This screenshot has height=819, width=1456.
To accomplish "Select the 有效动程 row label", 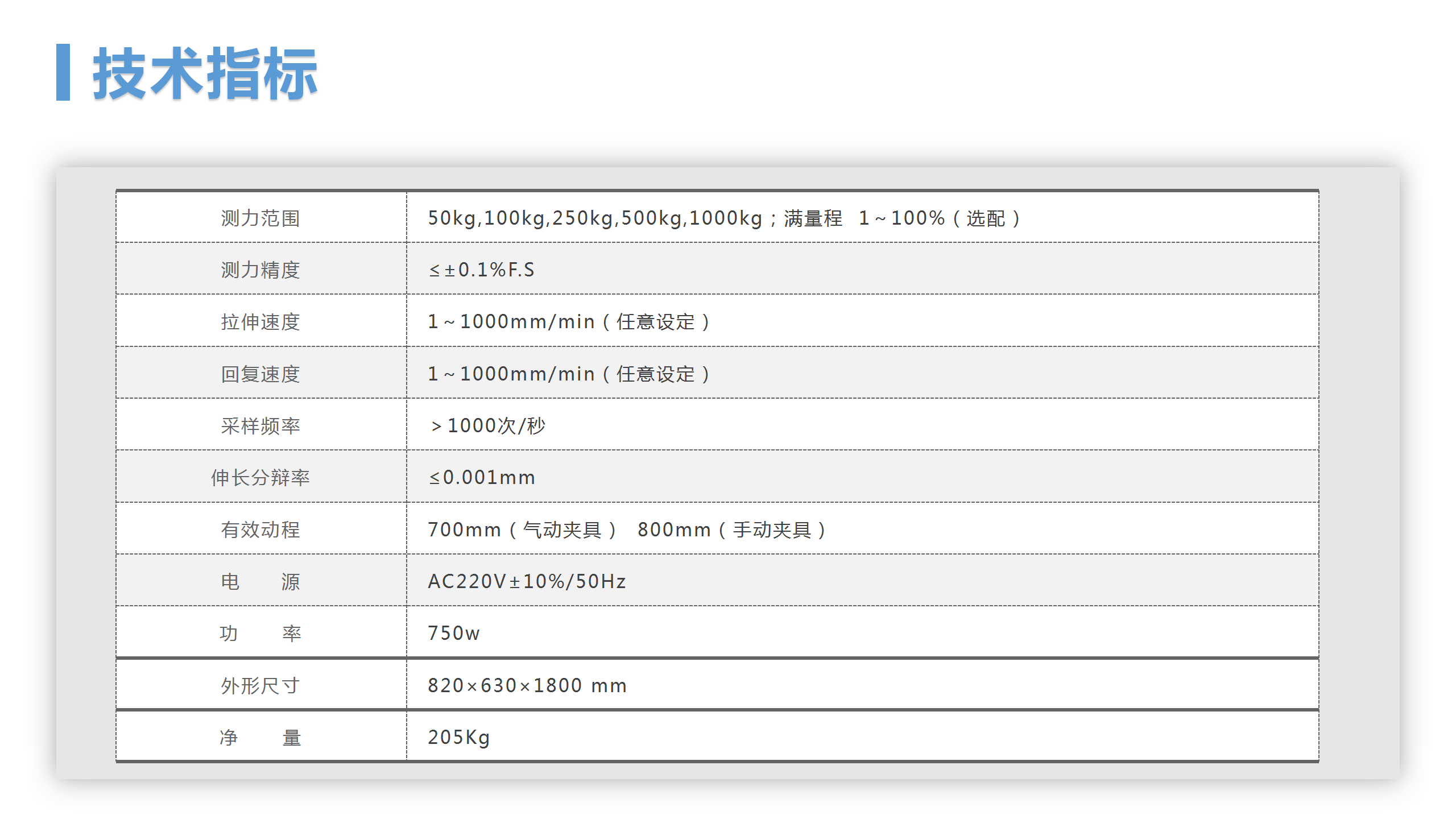I will (260, 530).
